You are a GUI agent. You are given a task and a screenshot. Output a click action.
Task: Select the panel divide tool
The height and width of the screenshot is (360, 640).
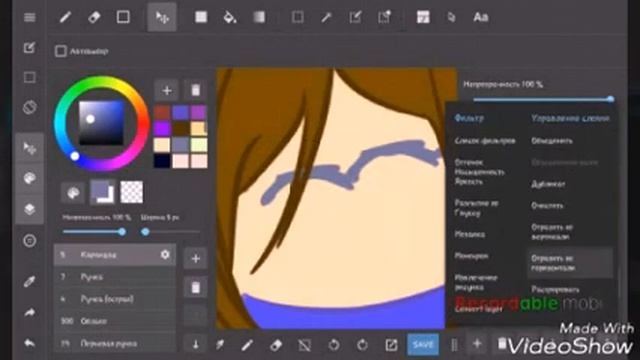[x=423, y=17]
